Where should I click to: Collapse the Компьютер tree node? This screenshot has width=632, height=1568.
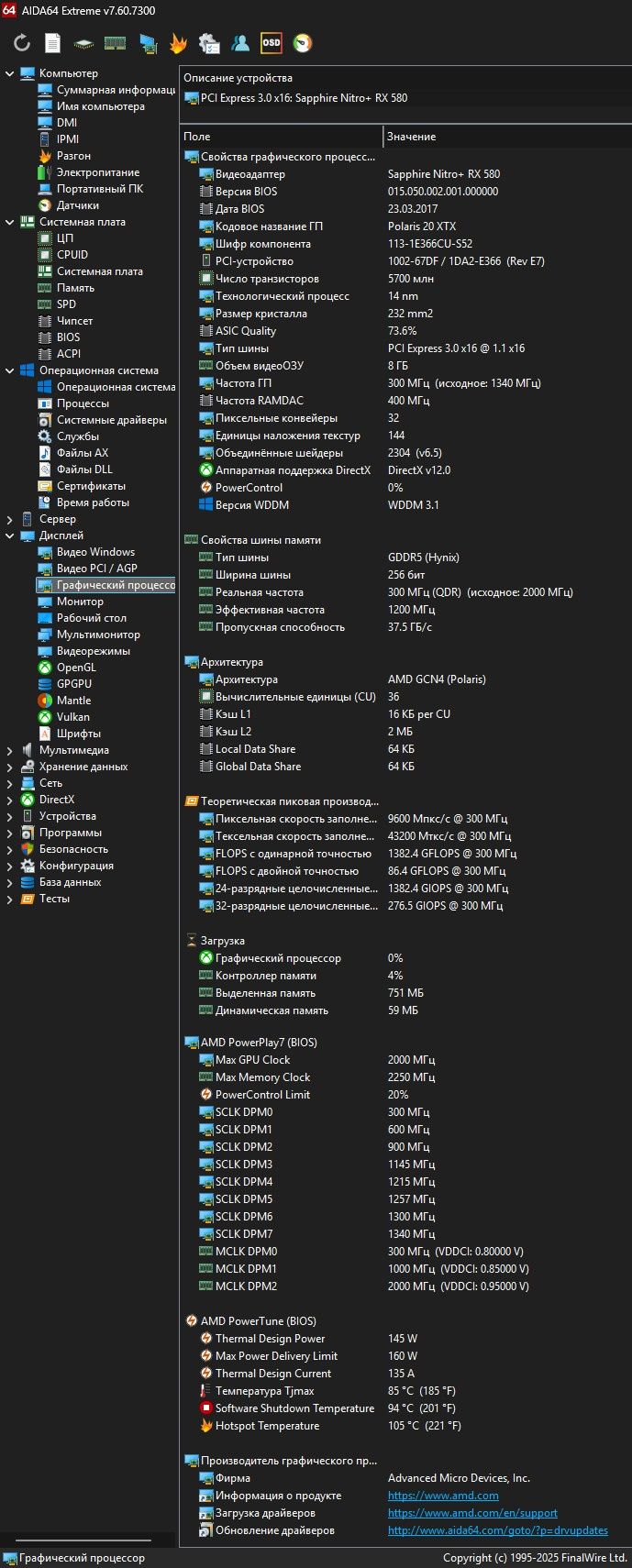pyautogui.click(x=10, y=73)
